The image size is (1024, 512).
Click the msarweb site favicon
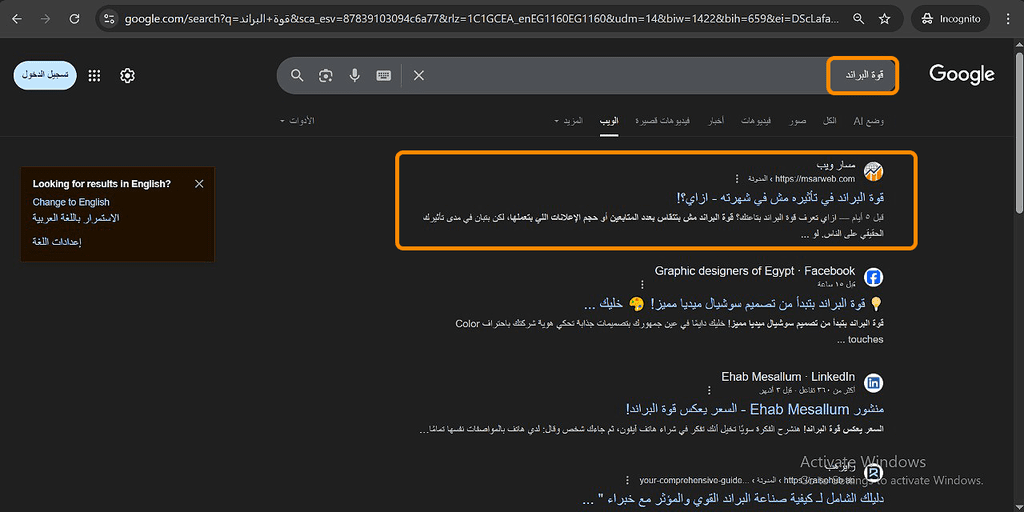coord(873,172)
